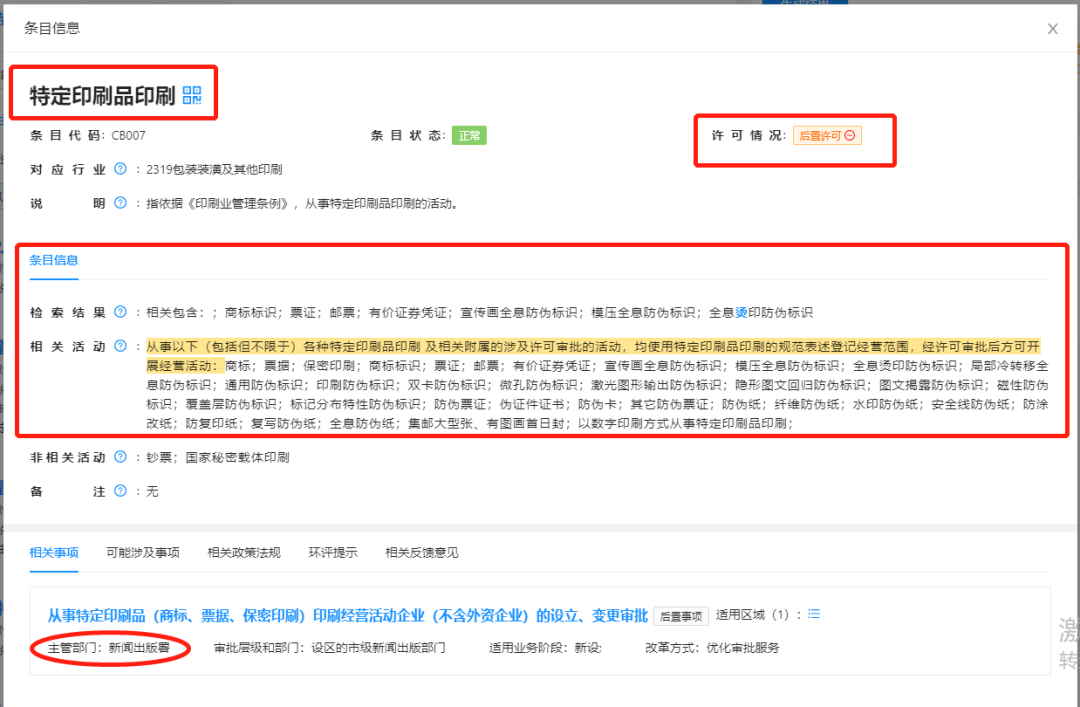Click the help icon next to 说明

[121, 203]
